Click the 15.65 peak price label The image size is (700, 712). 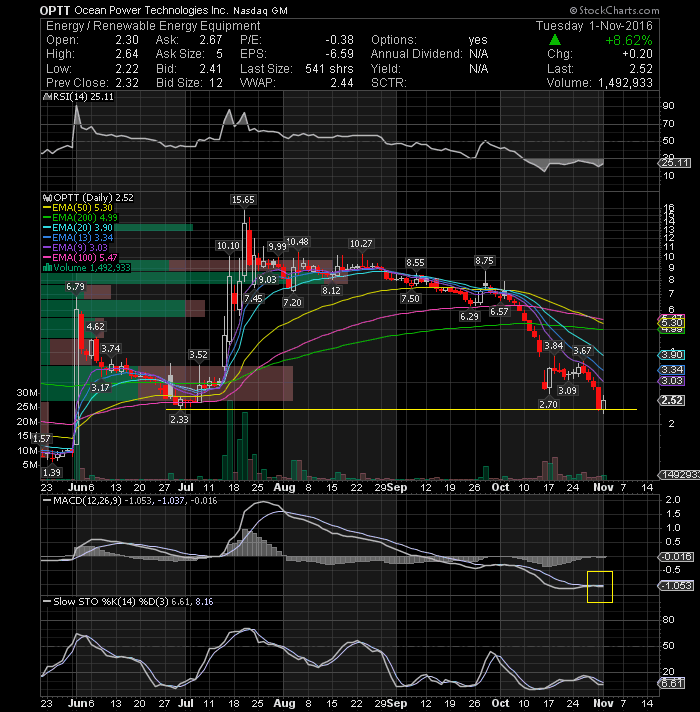pyautogui.click(x=243, y=200)
